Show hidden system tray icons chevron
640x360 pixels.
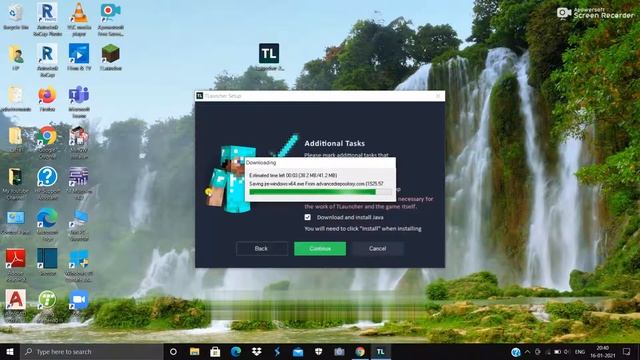[528, 351]
